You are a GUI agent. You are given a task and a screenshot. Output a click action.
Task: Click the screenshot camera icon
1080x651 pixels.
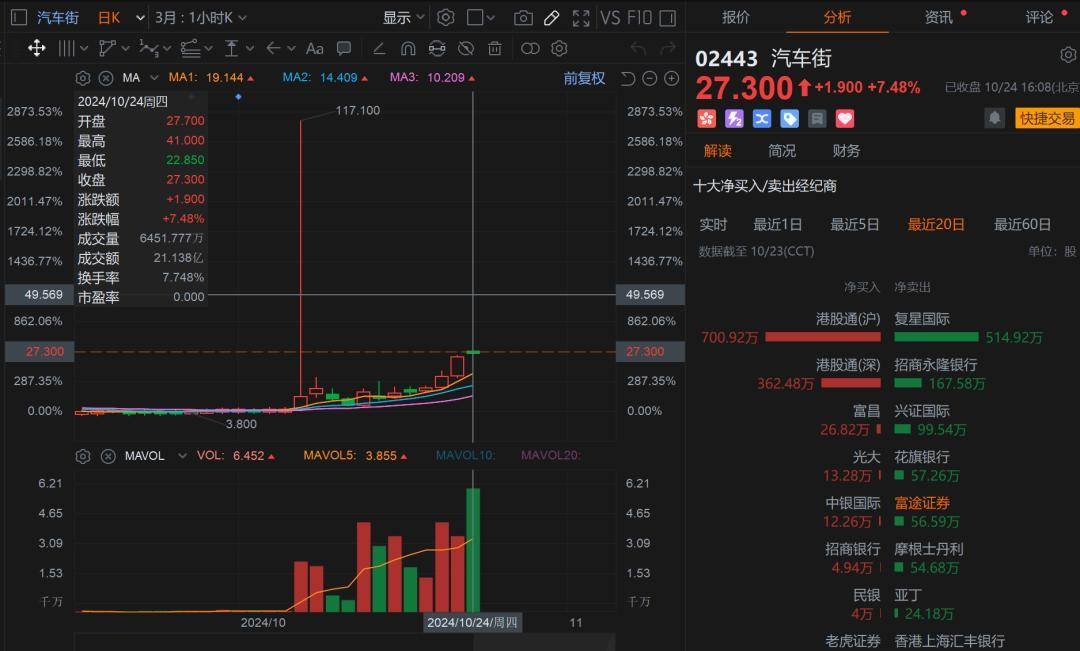(x=523, y=17)
